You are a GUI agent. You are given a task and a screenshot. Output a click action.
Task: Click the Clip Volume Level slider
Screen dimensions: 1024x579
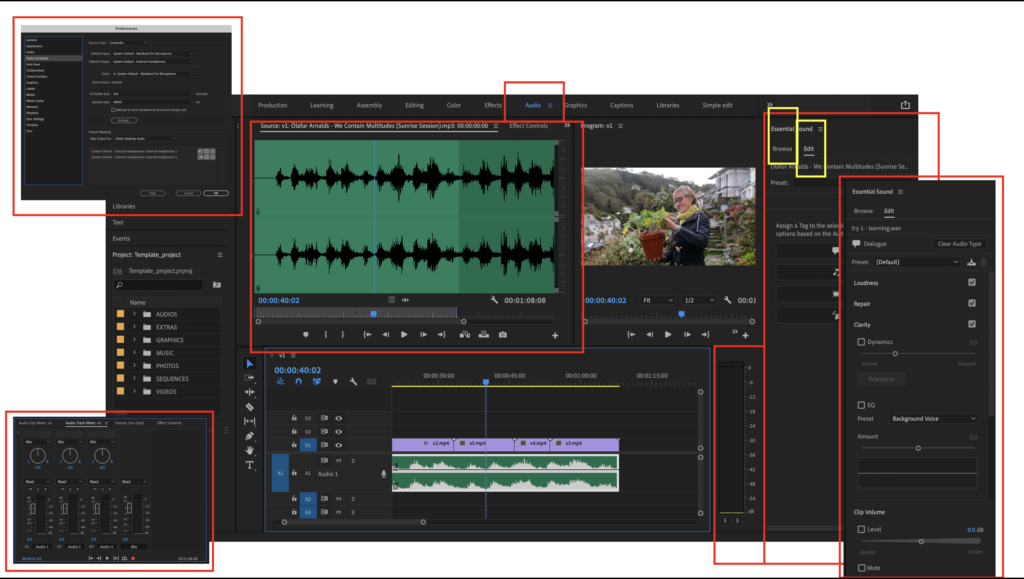(x=921, y=541)
